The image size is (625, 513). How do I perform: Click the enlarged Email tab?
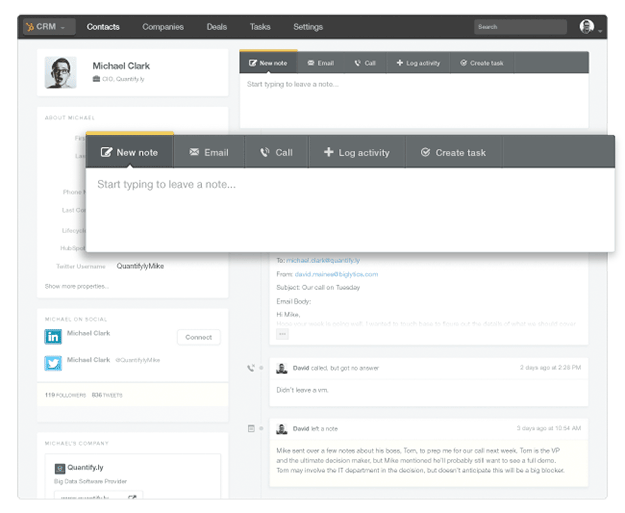[209, 152]
